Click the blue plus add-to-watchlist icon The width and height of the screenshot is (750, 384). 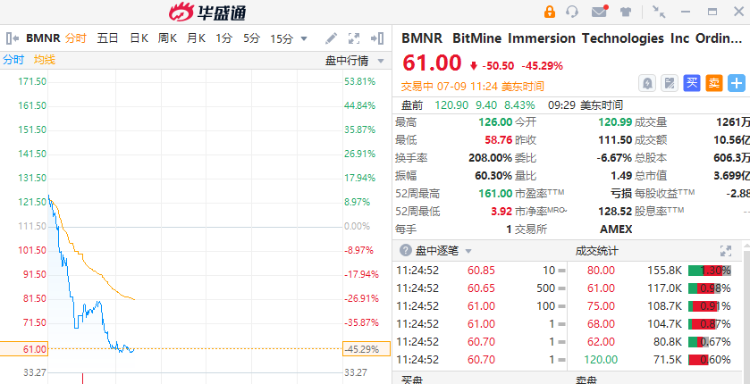(737, 83)
